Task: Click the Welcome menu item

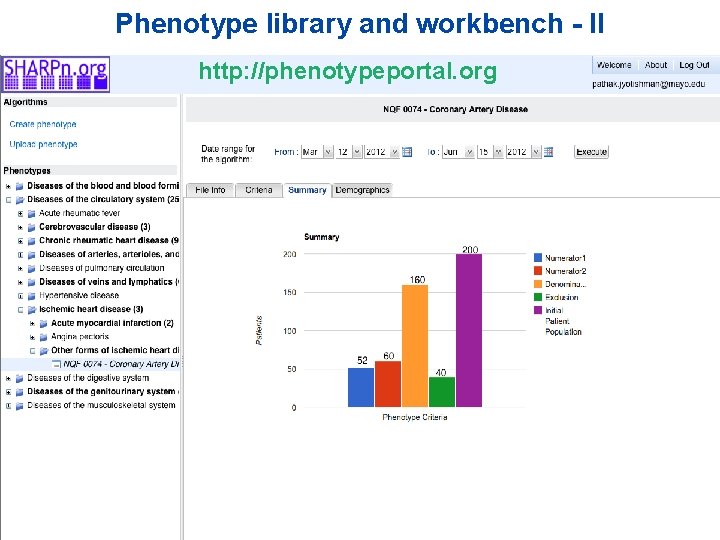Action: pyautogui.click(x=614, y=65)
